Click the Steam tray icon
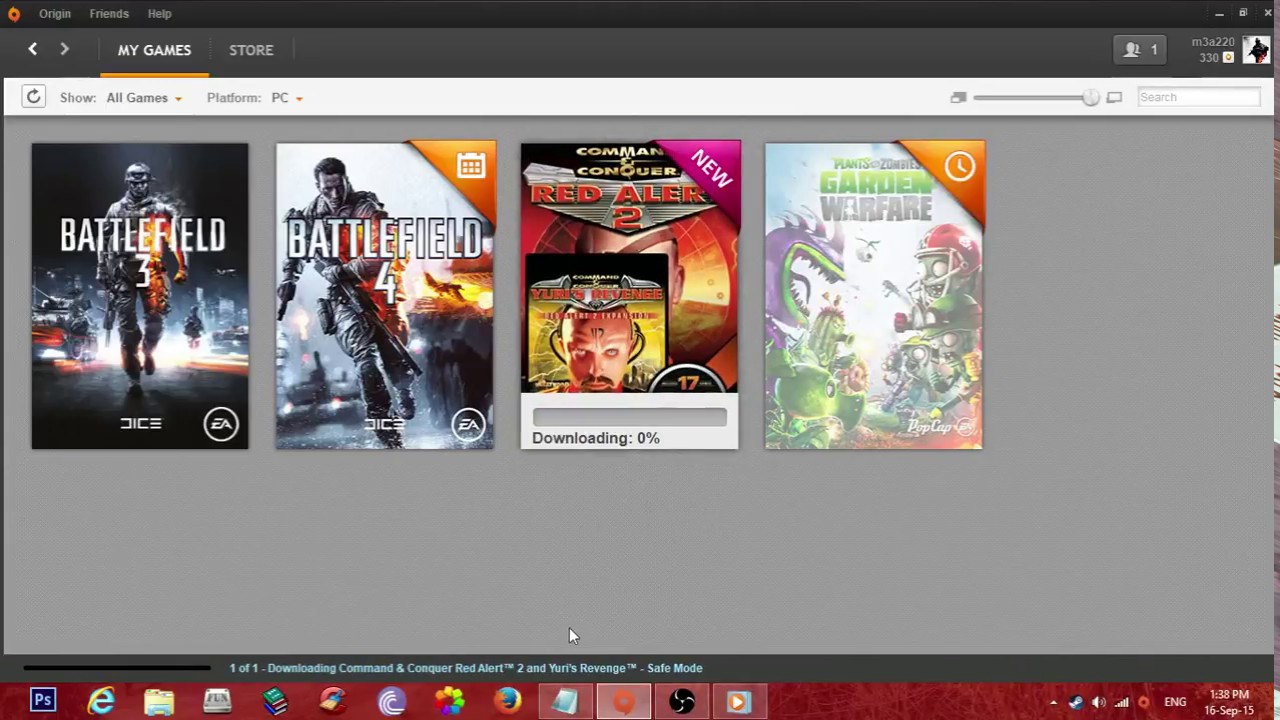Image resolution: width=1280 pixels, height=720 pixels. 1075,702
